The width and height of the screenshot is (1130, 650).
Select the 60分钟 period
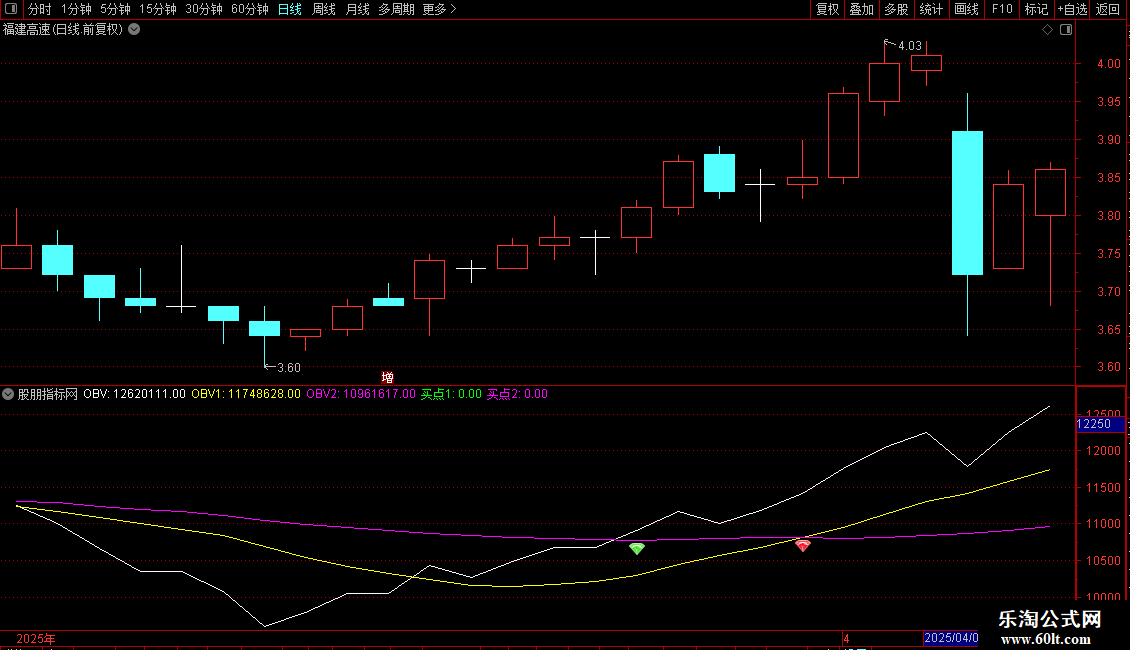point(249,9)
